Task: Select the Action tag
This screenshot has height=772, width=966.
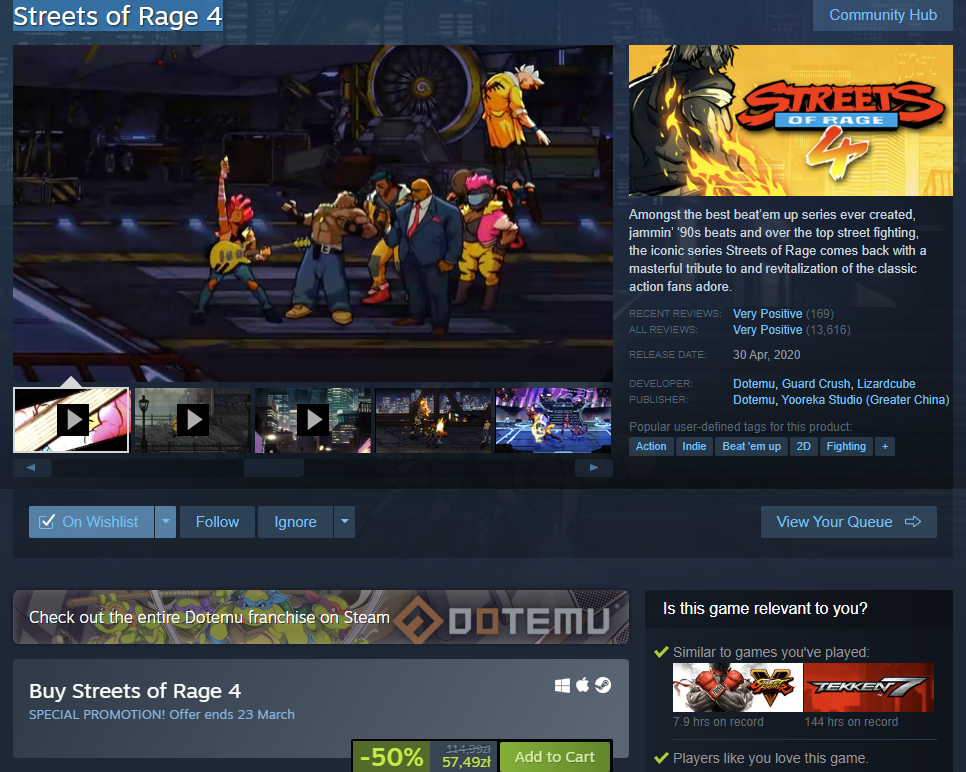Action: [651, 446]
